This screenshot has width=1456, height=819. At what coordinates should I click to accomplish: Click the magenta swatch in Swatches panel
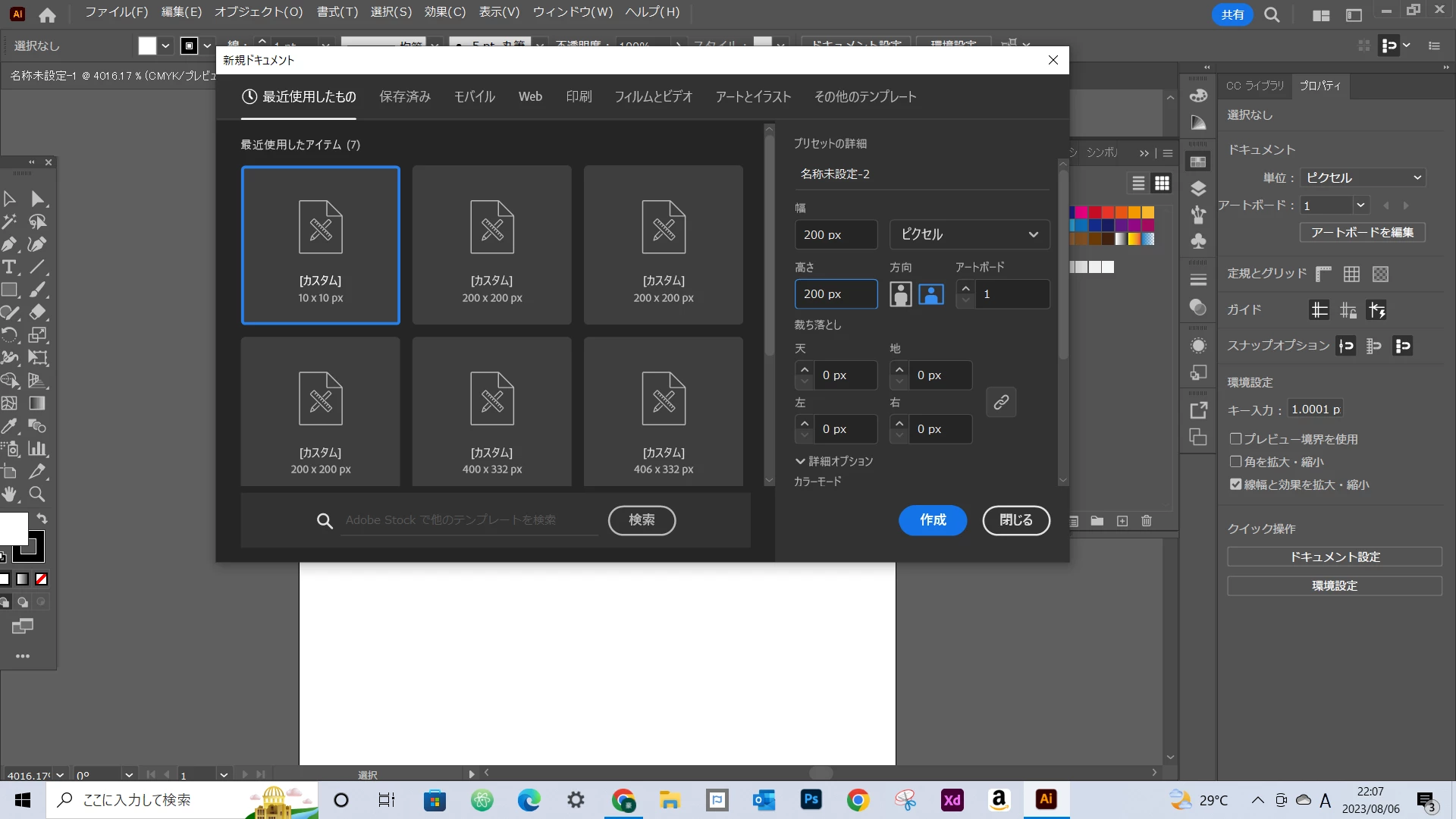coord(1081,212)
